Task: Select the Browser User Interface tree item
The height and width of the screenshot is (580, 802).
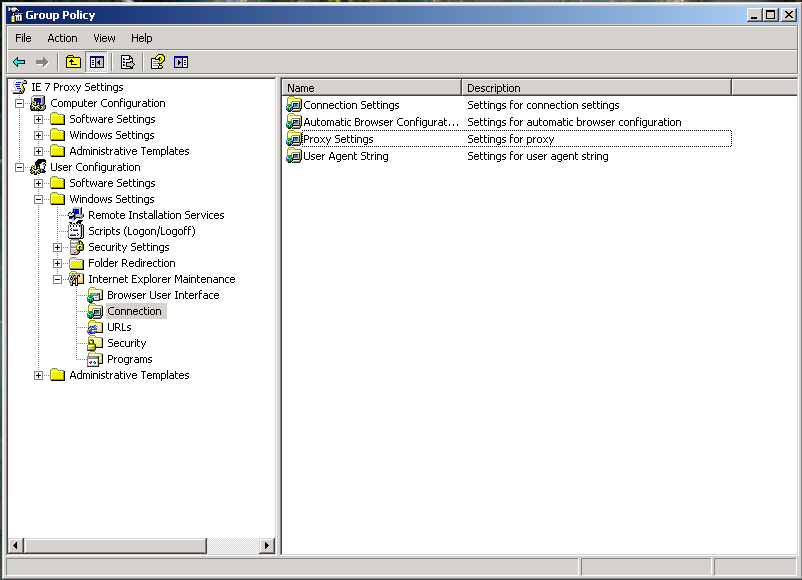Action: pyautogui.click(x=163, y=295)
